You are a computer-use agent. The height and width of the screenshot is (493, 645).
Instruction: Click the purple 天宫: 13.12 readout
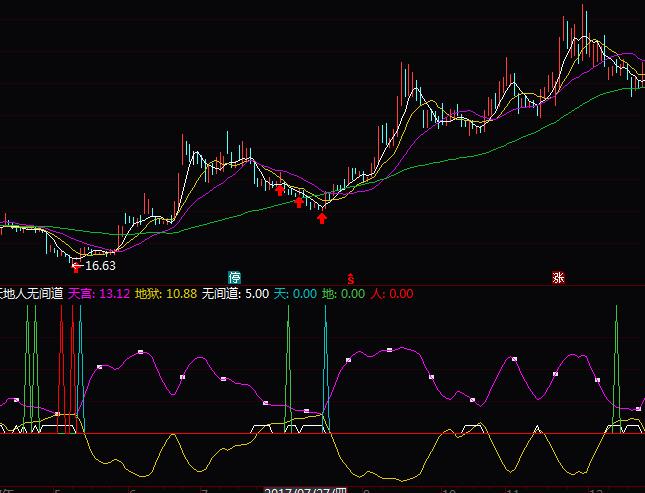(99, 294)
